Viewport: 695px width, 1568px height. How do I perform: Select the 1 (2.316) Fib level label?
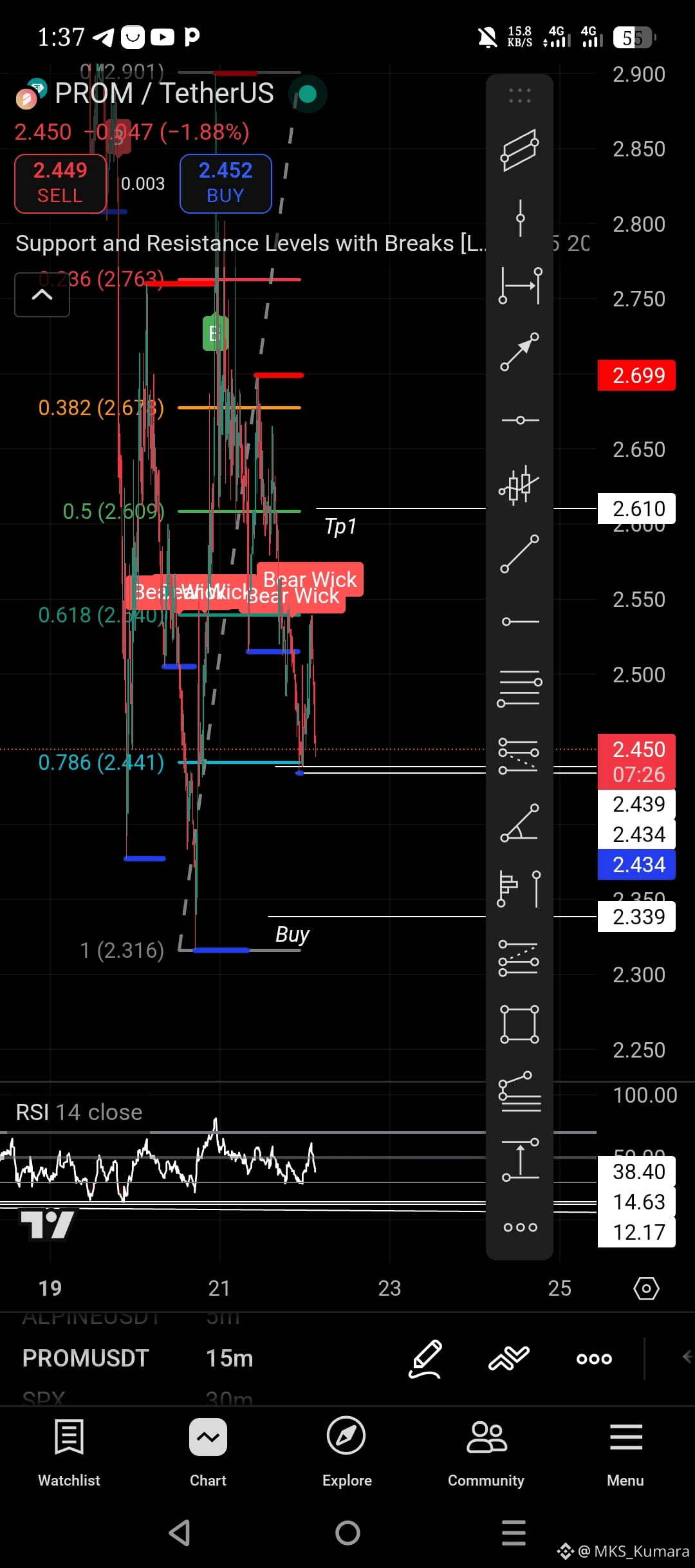pyautogui.click(x=122, y=950)
